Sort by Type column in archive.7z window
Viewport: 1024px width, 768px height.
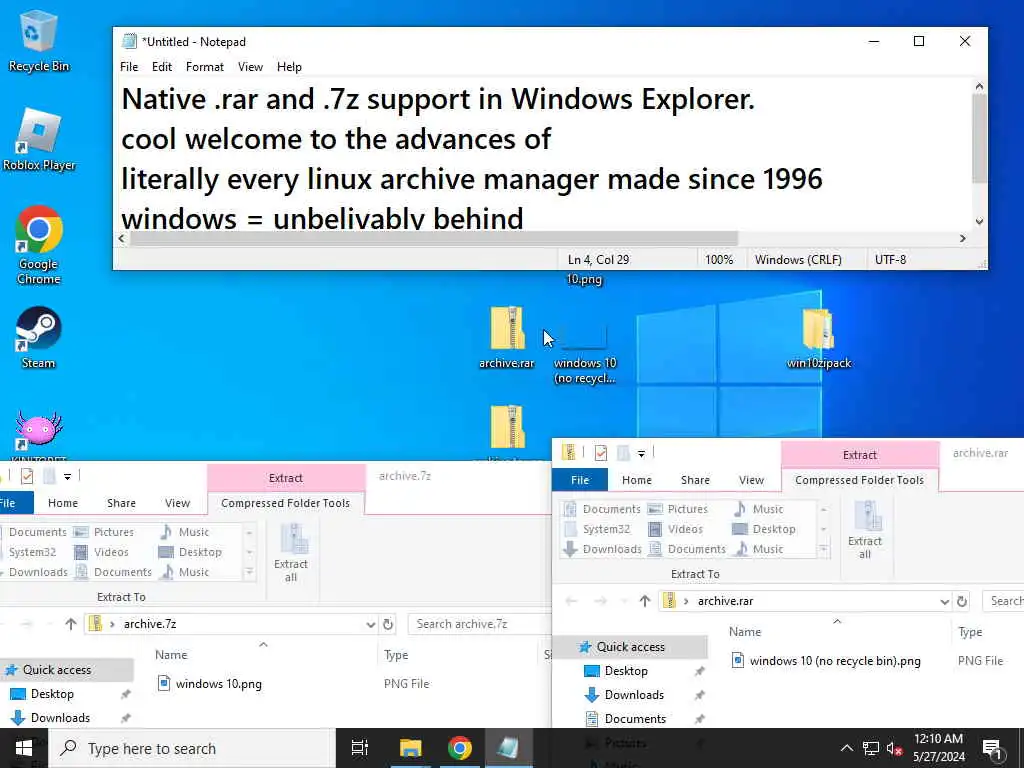(x=396, y=654)
